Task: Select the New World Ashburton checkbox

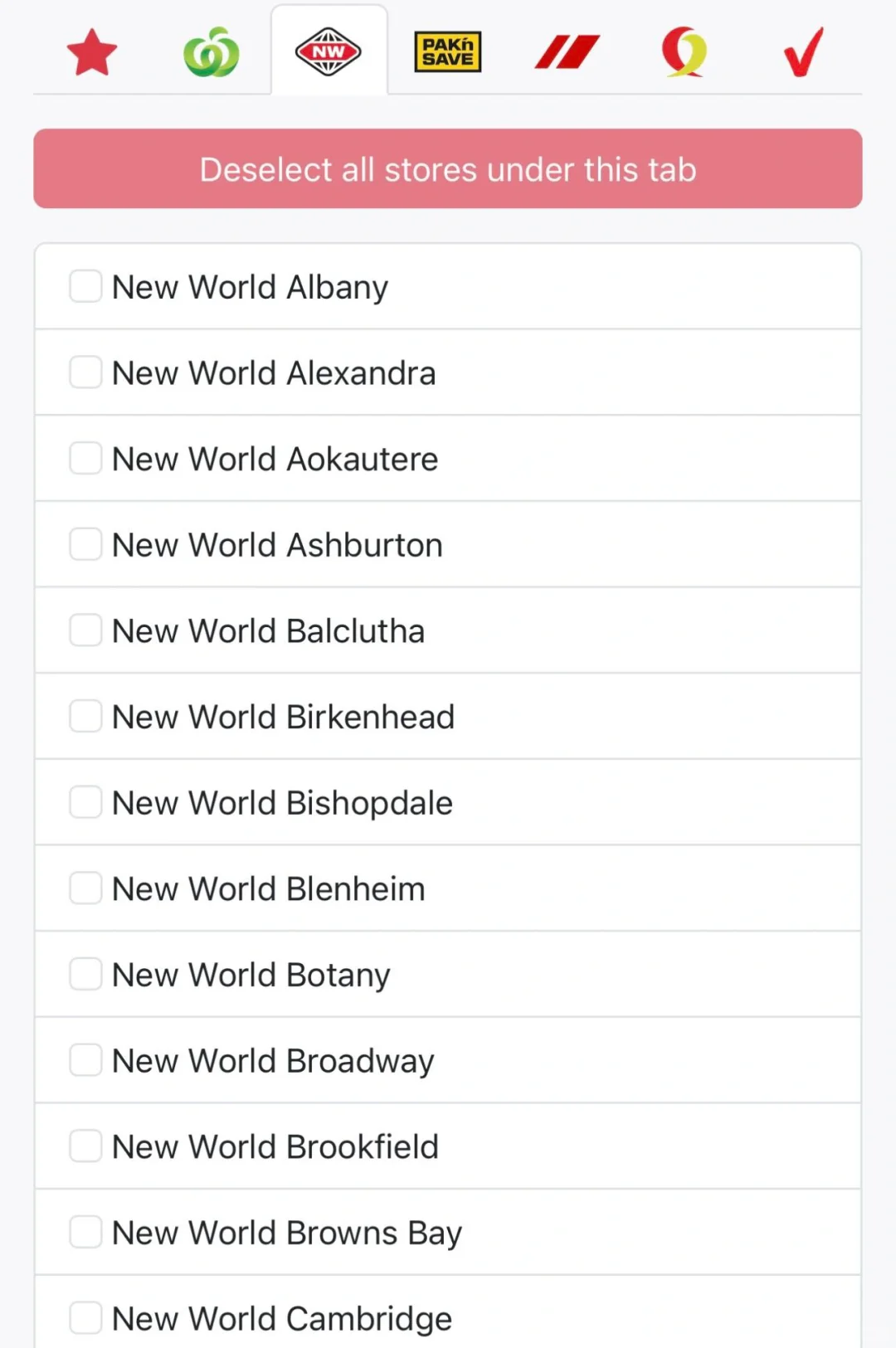Action: point(85,544)
